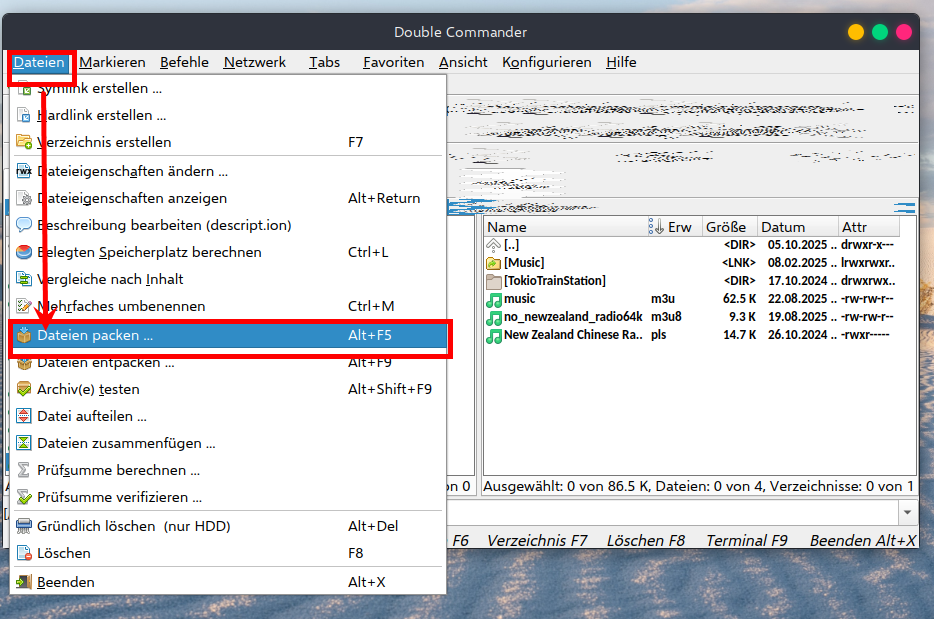Open the command line history dropdown
Image resolution: width=934 pixels, height=619 pixels.
tap(906, 512)
